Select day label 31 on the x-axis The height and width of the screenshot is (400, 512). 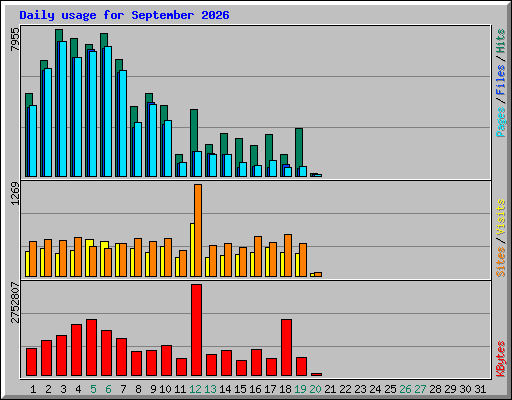click(480, 389)
